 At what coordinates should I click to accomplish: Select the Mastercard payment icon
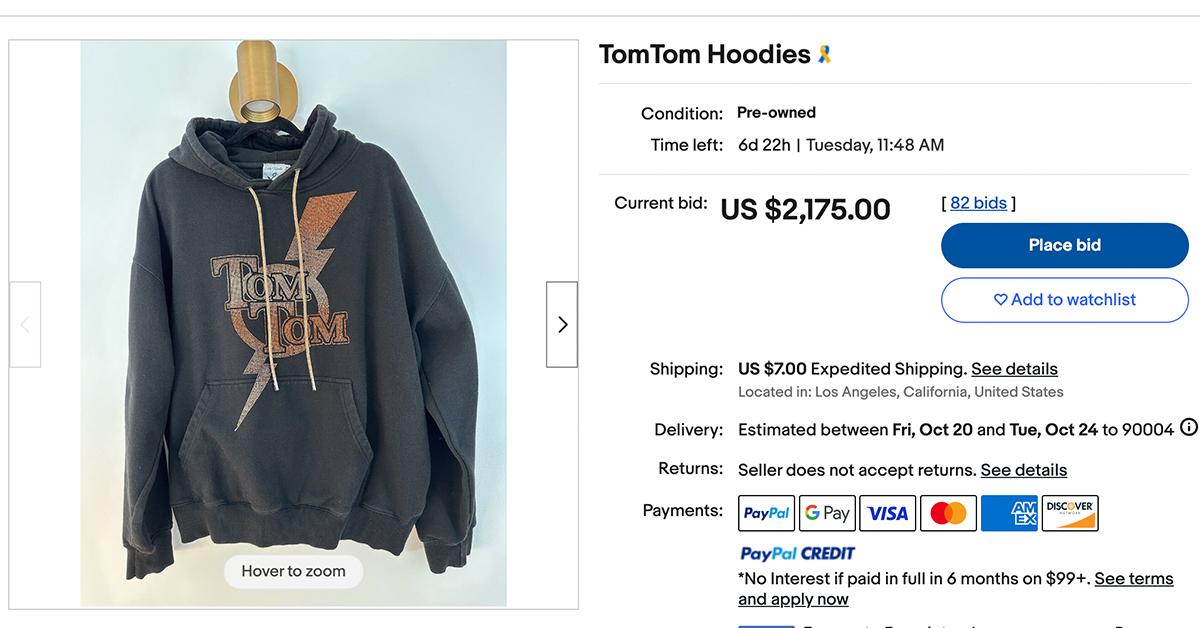pos(948,512)
